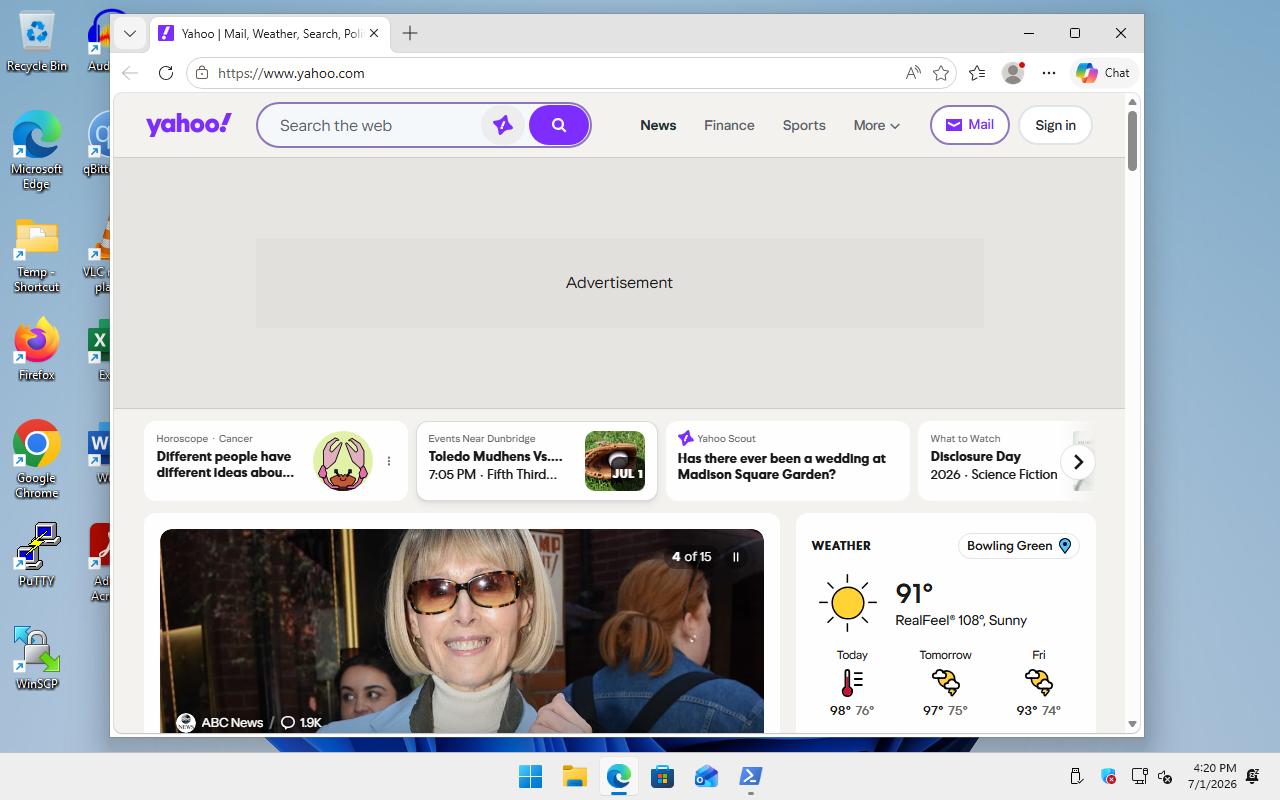Click the Safely Remove Hardware tray icon
Viewport: 1280px width, 800px height.
pyautogui.click(x=1077, y=776)
